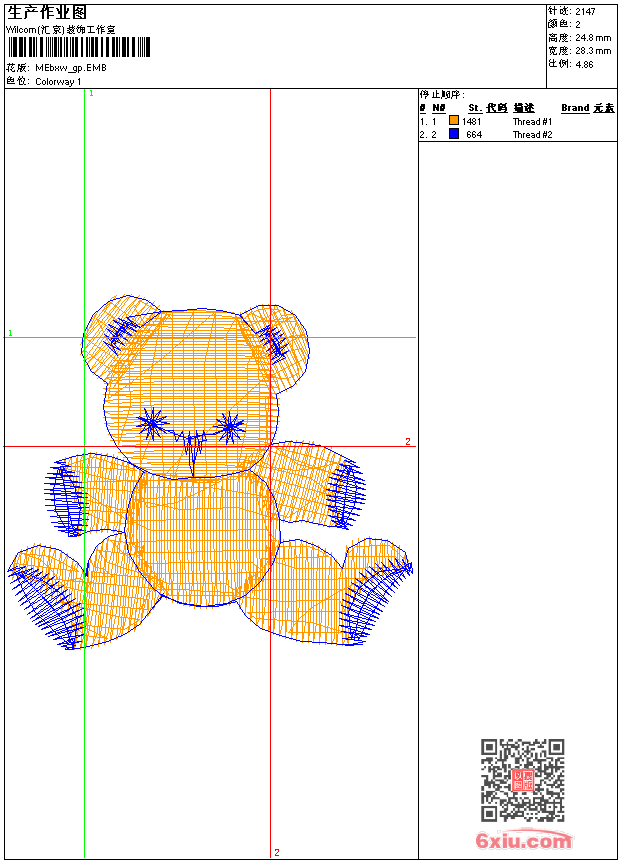Click the Colorway 1 label

58,81
